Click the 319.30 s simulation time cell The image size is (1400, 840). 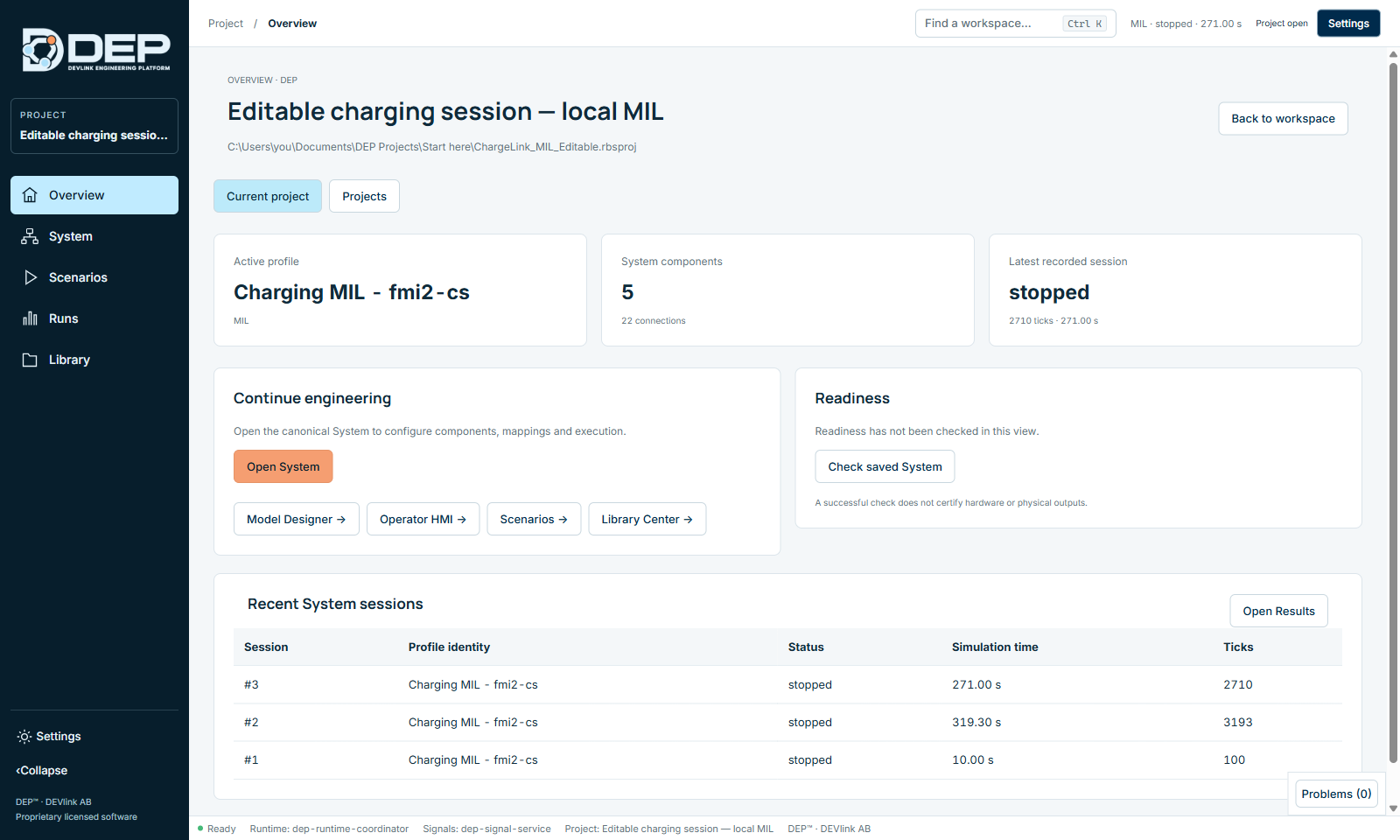click(x=976, y=722)
